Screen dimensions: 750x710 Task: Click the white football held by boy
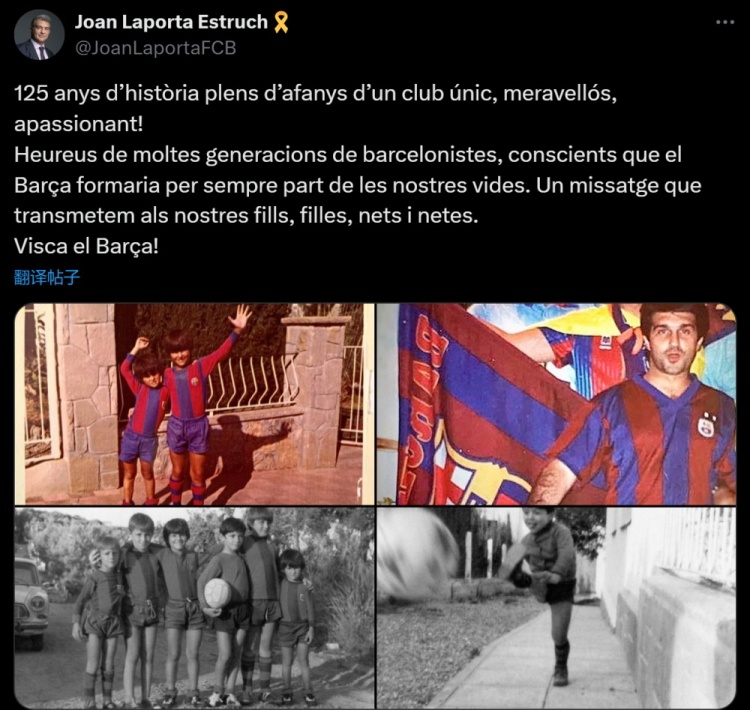[x=218, y=593]
